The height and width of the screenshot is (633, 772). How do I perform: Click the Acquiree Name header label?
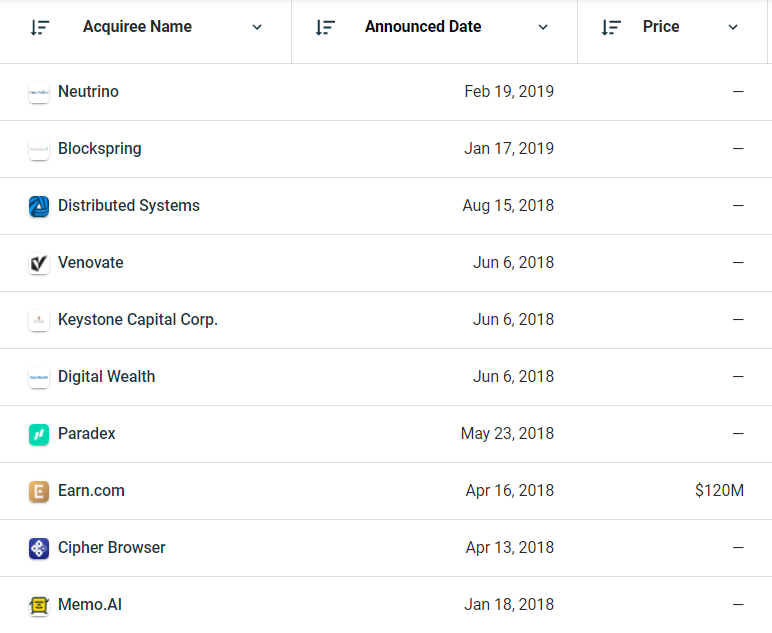[137, 27]
